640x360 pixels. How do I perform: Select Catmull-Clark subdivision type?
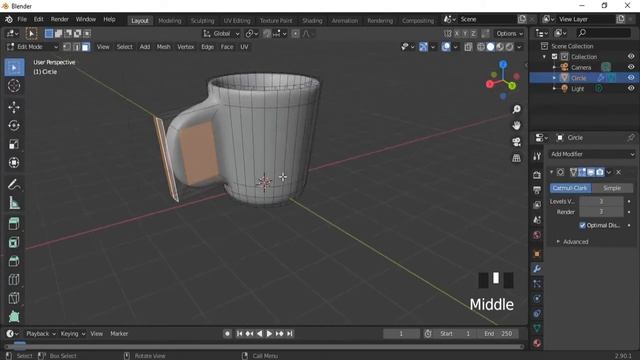[x=570, y=188]
